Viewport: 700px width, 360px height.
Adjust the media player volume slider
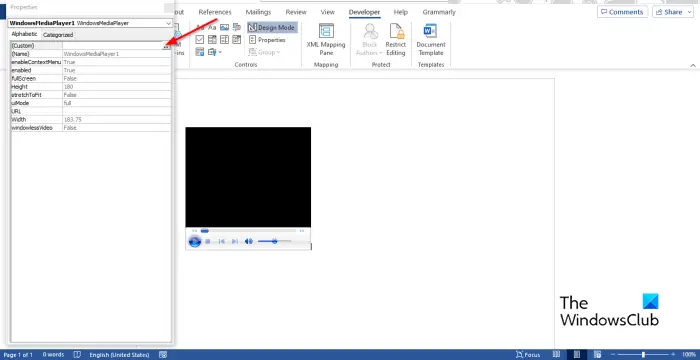274,241
